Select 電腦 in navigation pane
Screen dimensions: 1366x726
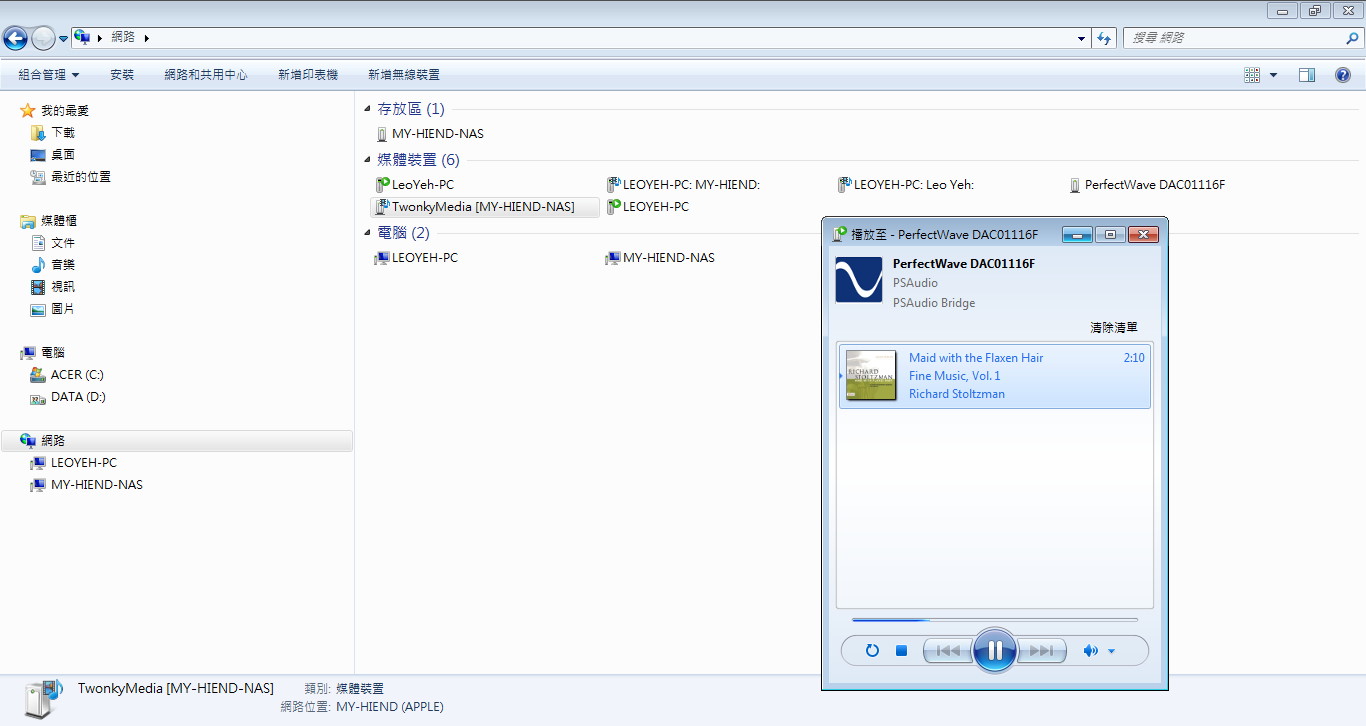[x=42, y=353]
